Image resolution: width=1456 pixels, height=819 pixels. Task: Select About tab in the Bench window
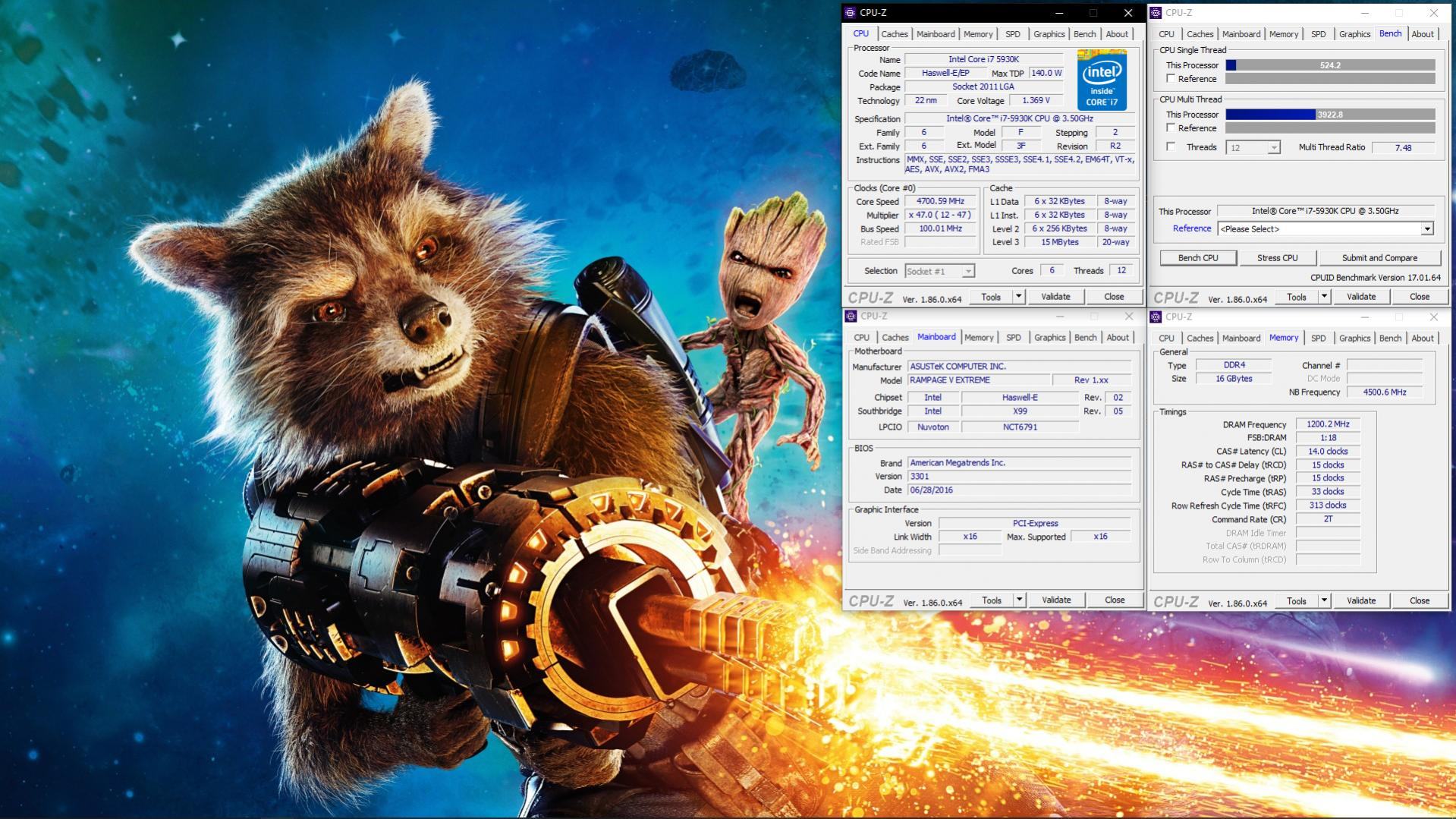[1423, 34]
